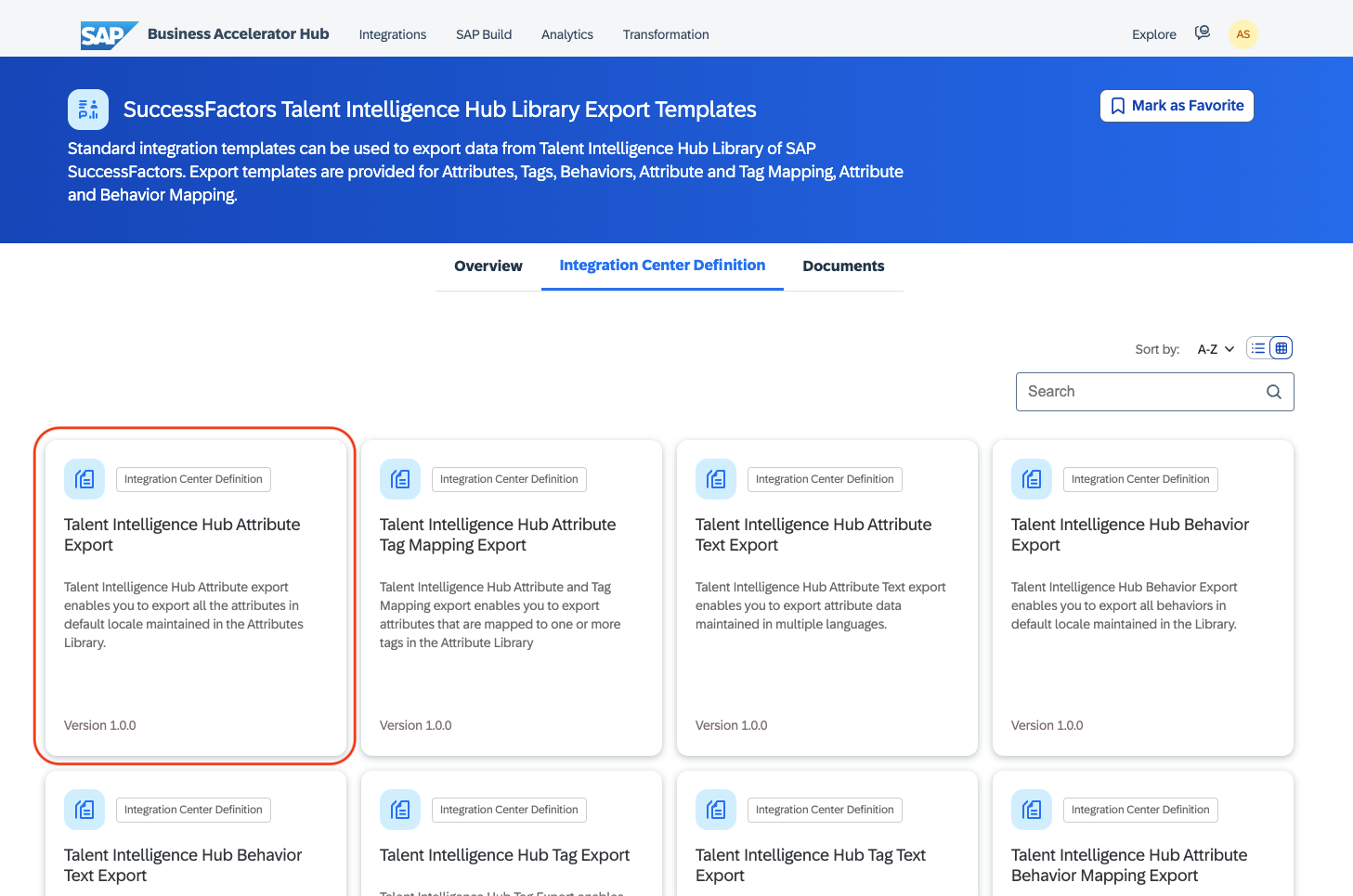Open the notifications headset icon
The image size is (1353, 896).
point(1203,33)
